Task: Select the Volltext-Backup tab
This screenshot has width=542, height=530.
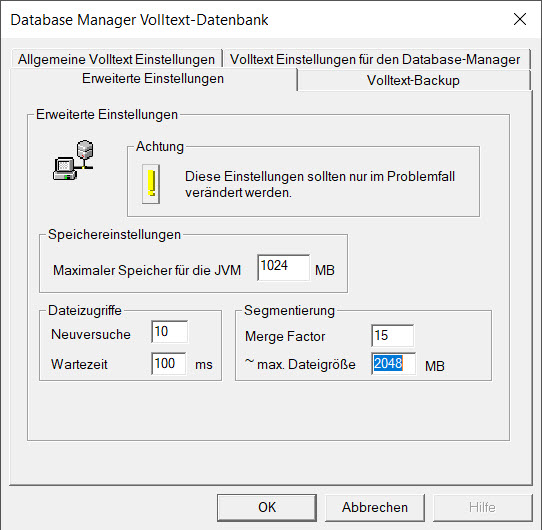Action: point(413,80)
